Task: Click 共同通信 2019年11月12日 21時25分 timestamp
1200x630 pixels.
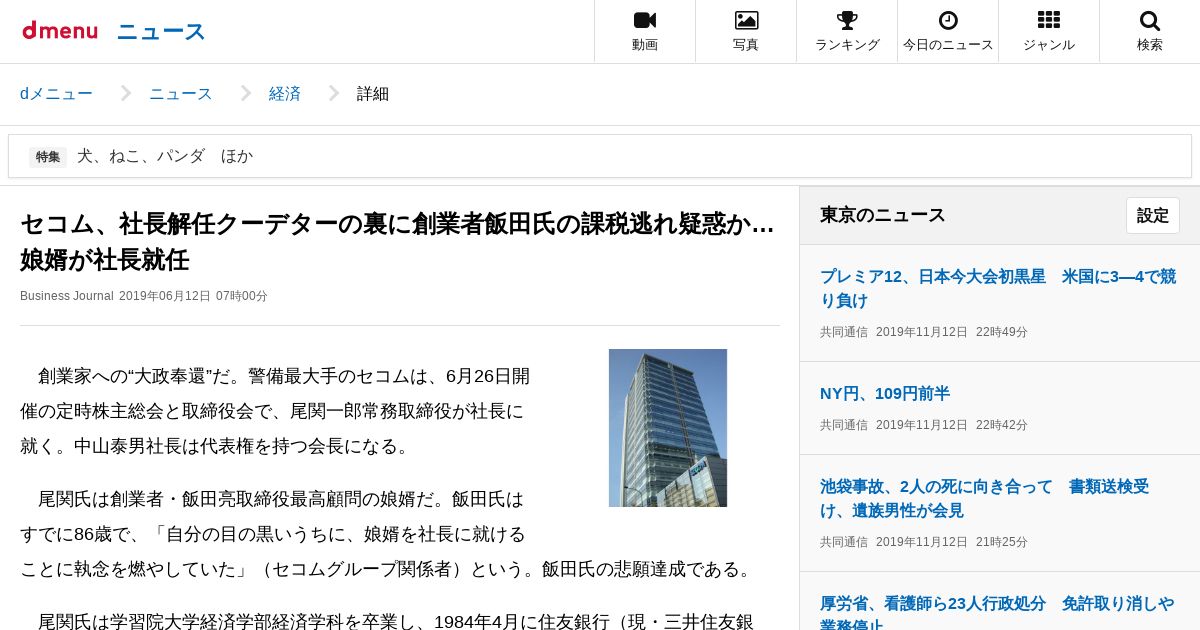Action: pos(924,542)
